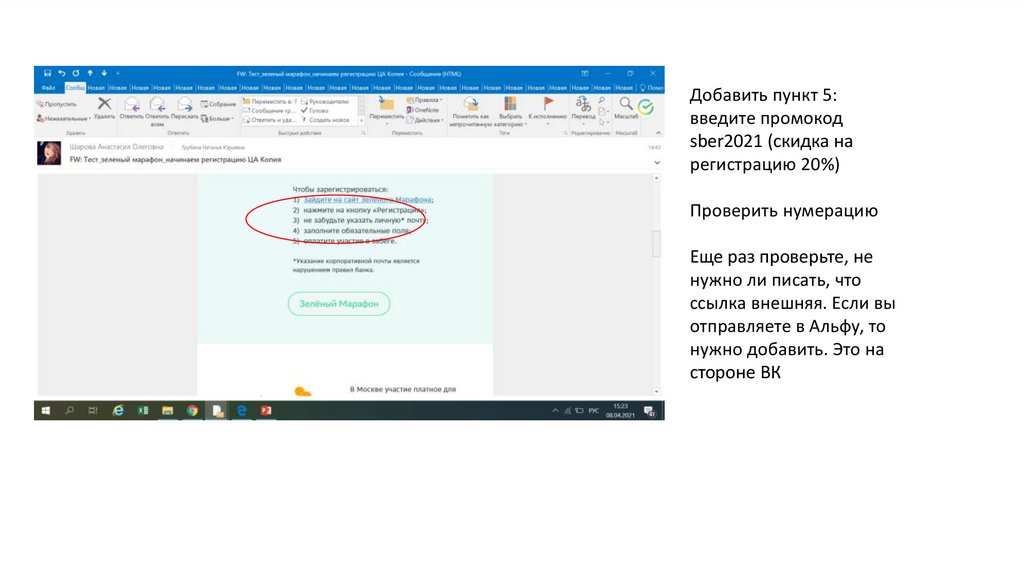Screen dimensions: 1024x574
Task: Click the Собрание button
Action: pos(218,104)
